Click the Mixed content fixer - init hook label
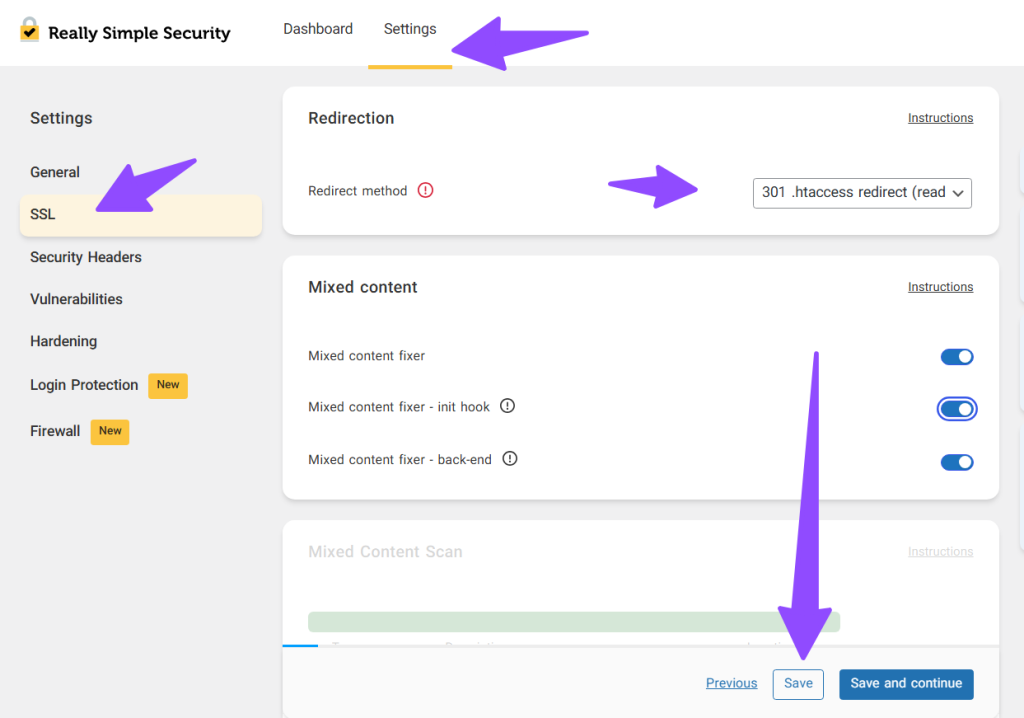This screenshot has height=718, width=1024. click(x=398, y=406)
